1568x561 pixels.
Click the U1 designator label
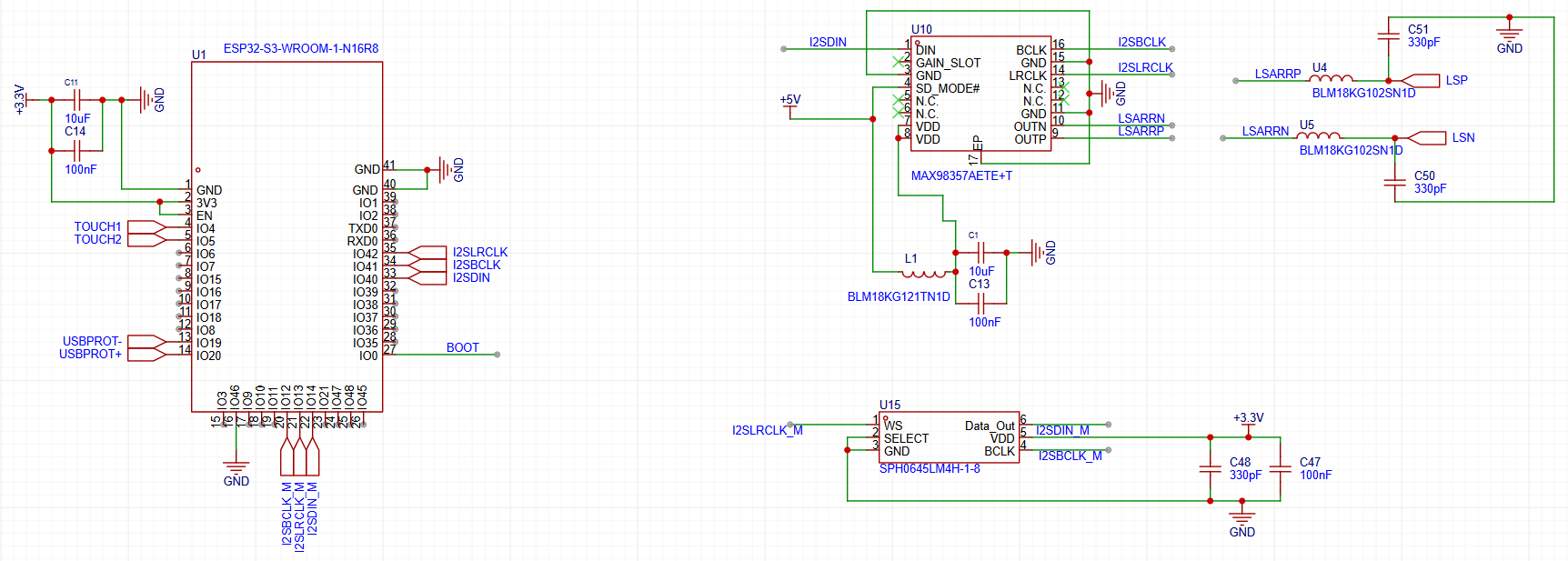pyautogui.click(x=199, y=55)
